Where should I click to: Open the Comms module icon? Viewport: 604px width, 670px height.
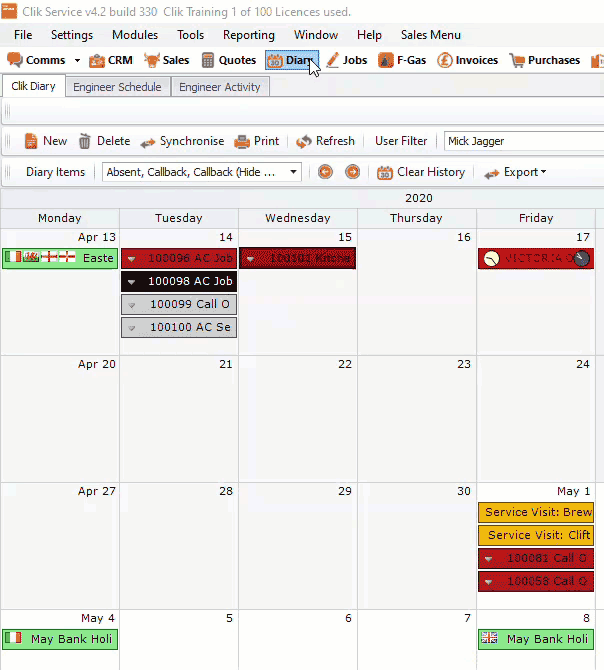tap(15, 60)
